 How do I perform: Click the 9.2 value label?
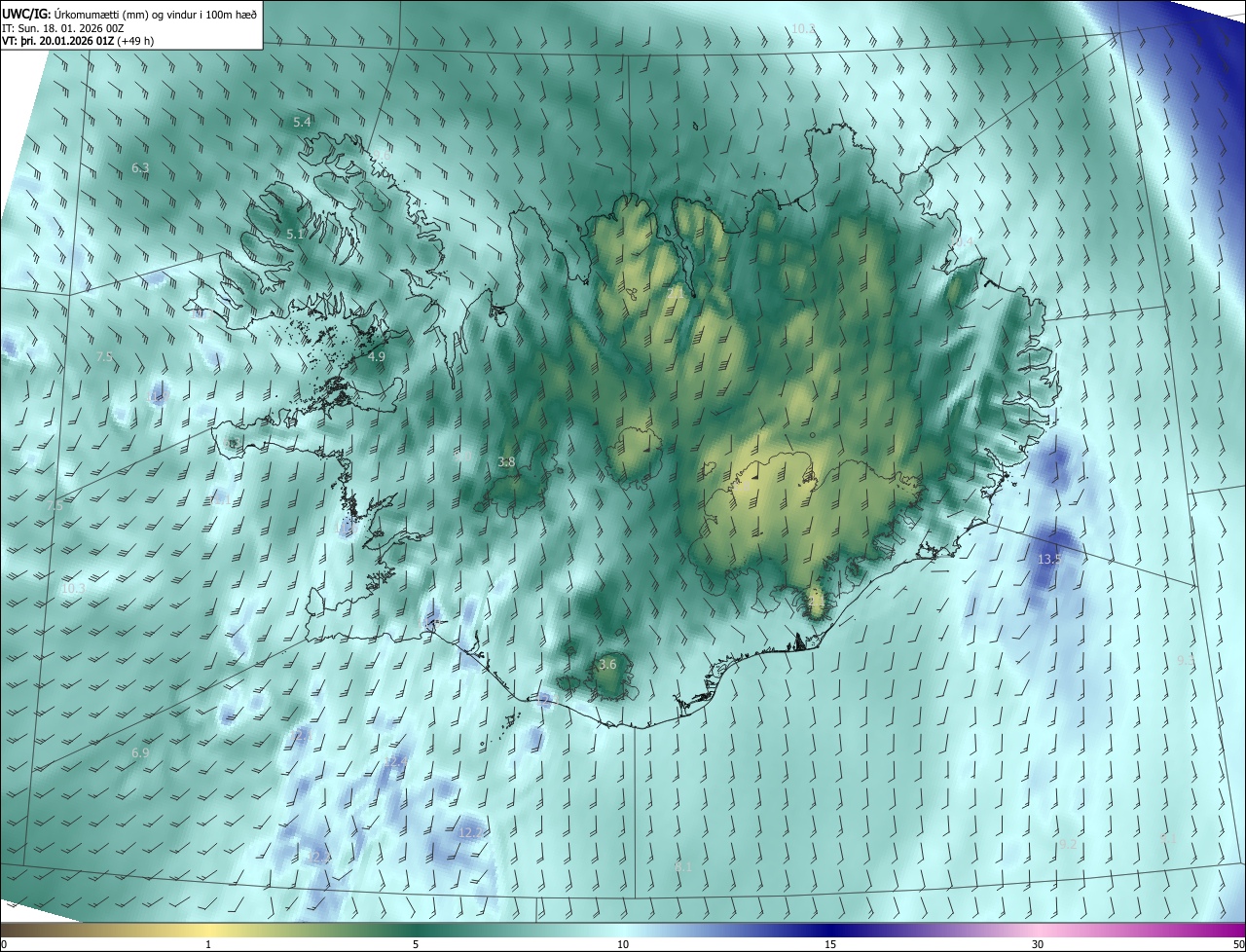pos(1068,844)
